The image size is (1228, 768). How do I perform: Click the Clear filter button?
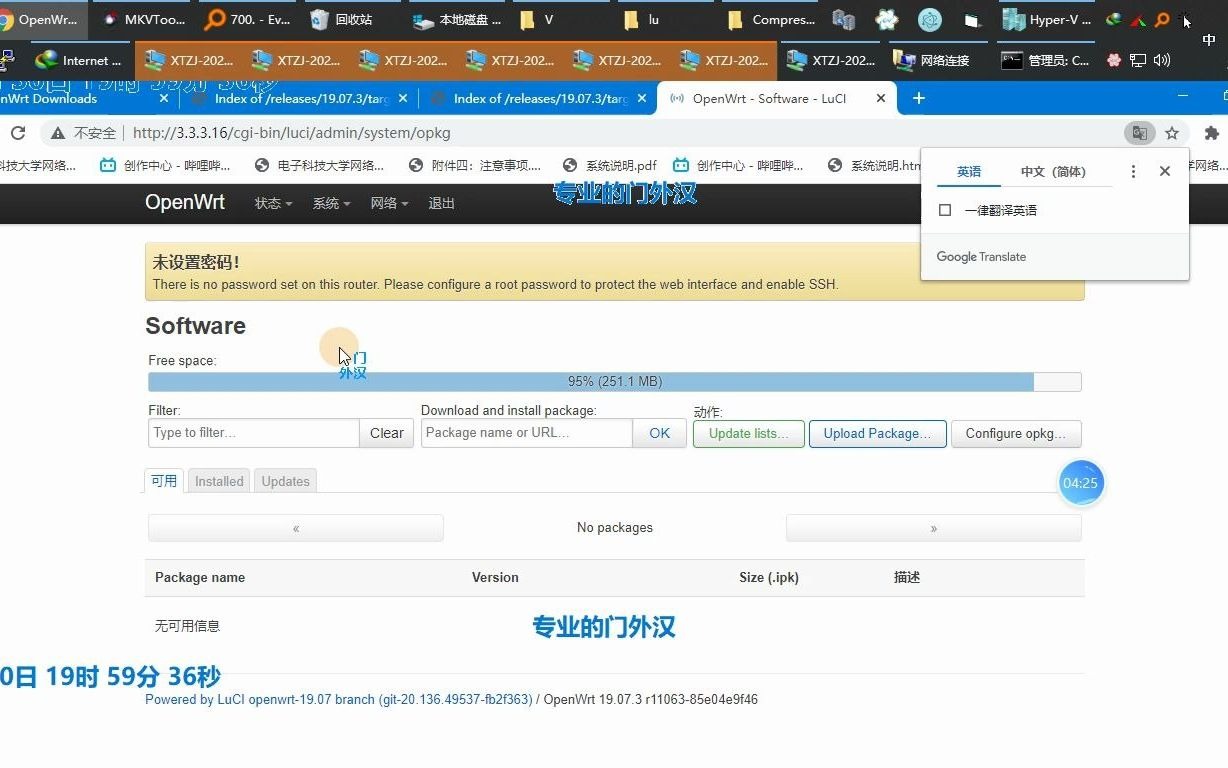pos(386,433)
